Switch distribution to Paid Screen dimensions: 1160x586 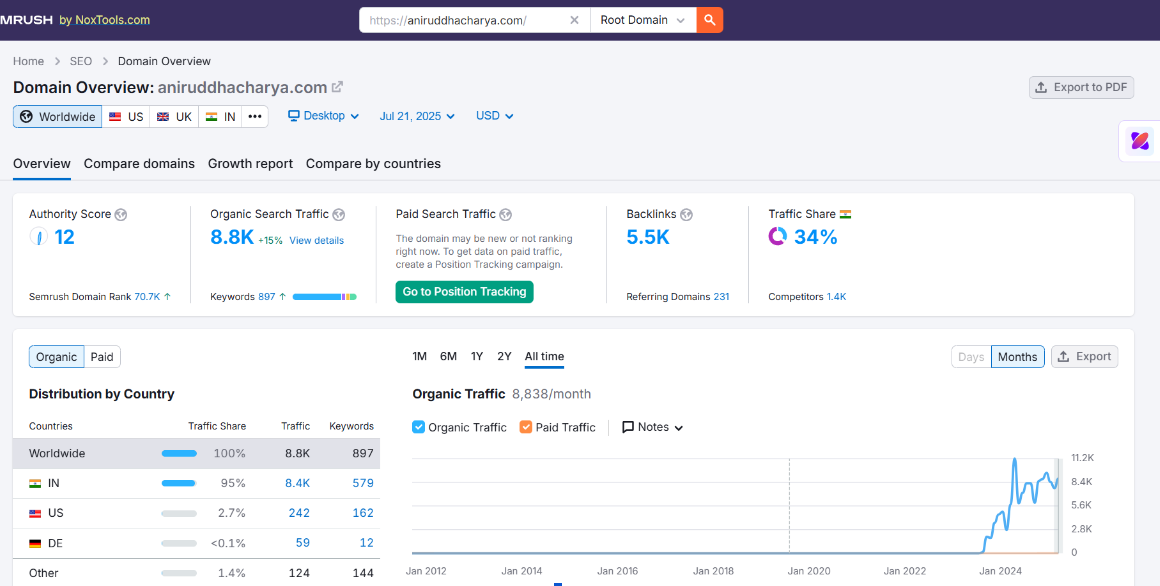pos(102,357)
